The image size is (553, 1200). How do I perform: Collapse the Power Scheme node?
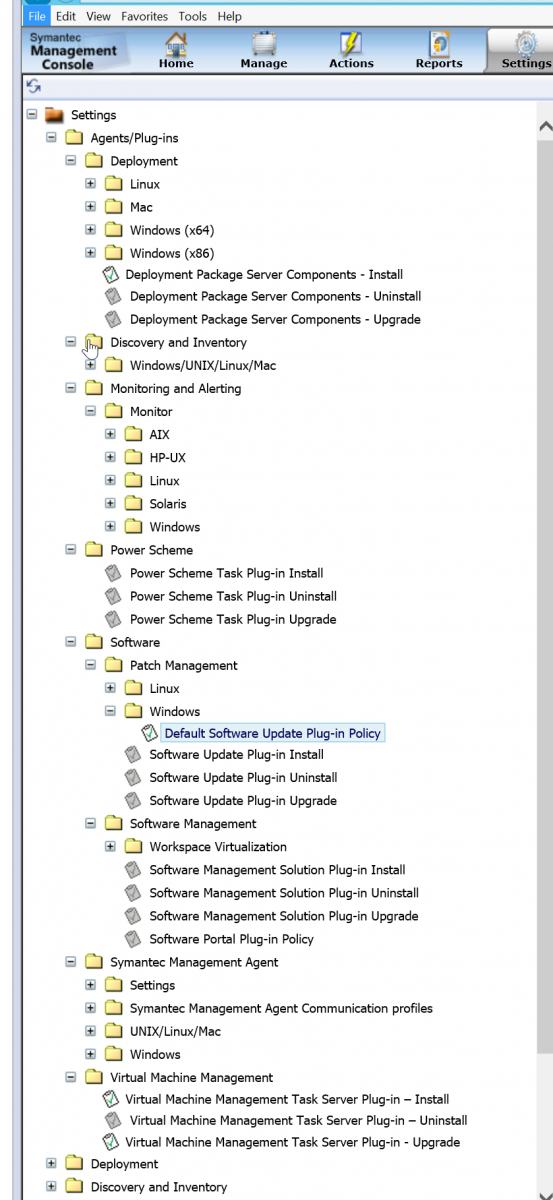tap(71, 549)
